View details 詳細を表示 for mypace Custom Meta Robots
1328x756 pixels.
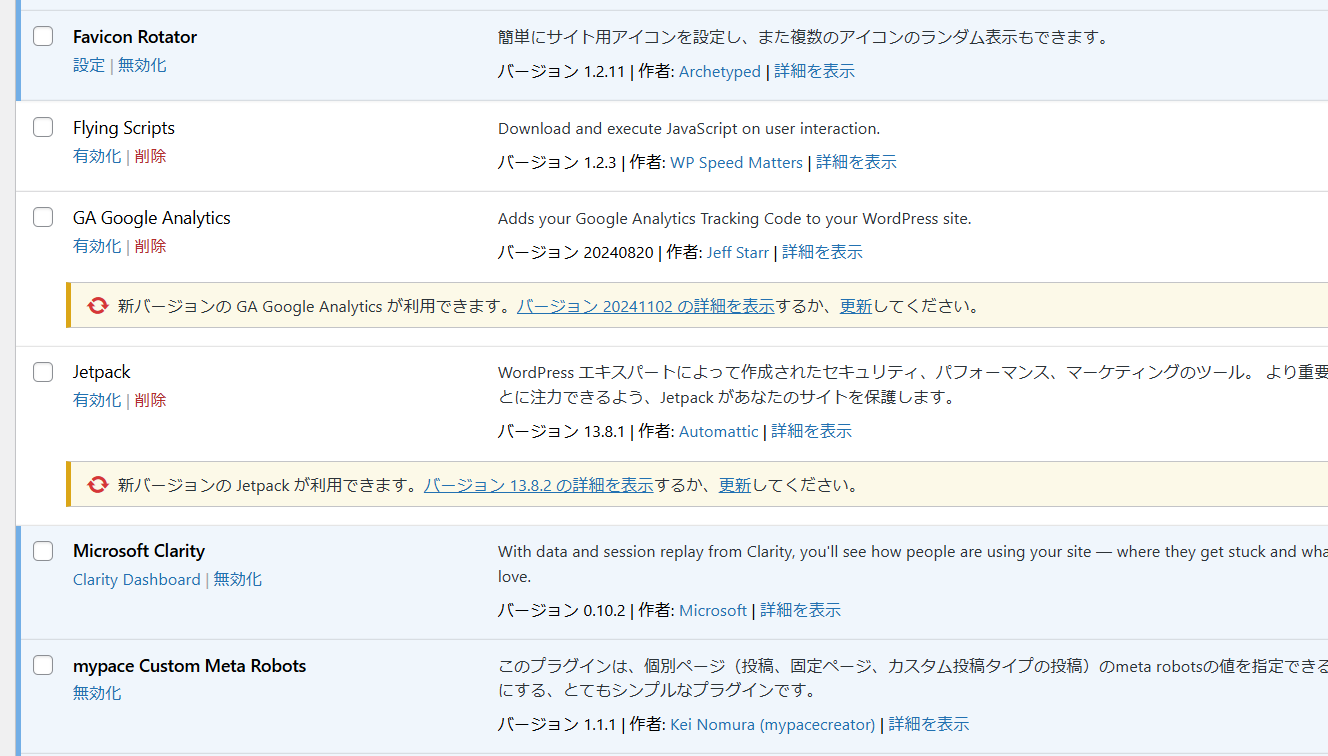pos(929,724)
